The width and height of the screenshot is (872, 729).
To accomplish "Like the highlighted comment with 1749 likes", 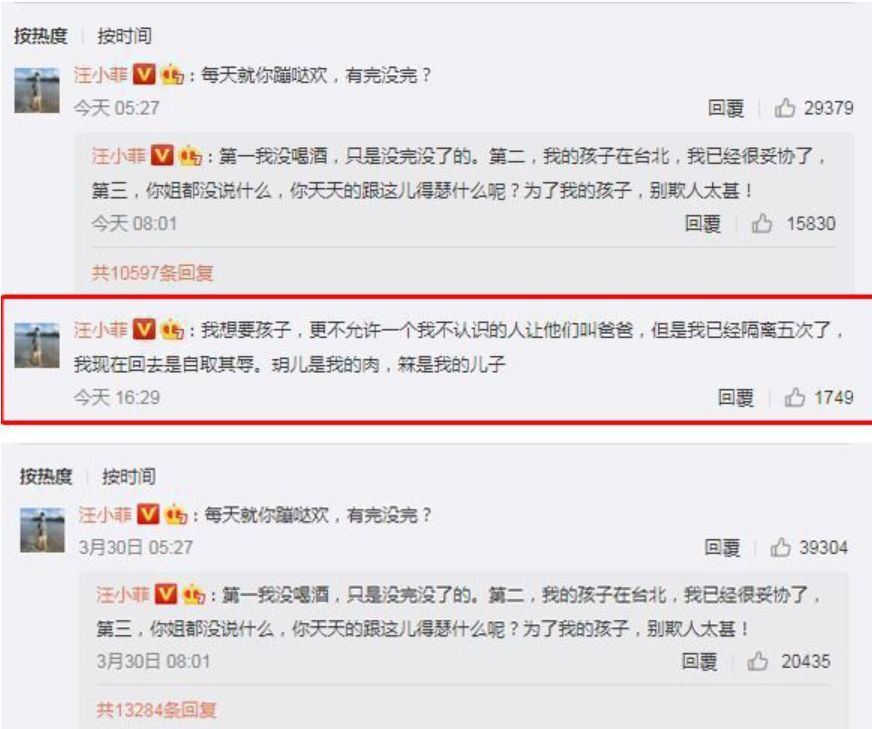I will click(795, 398).
